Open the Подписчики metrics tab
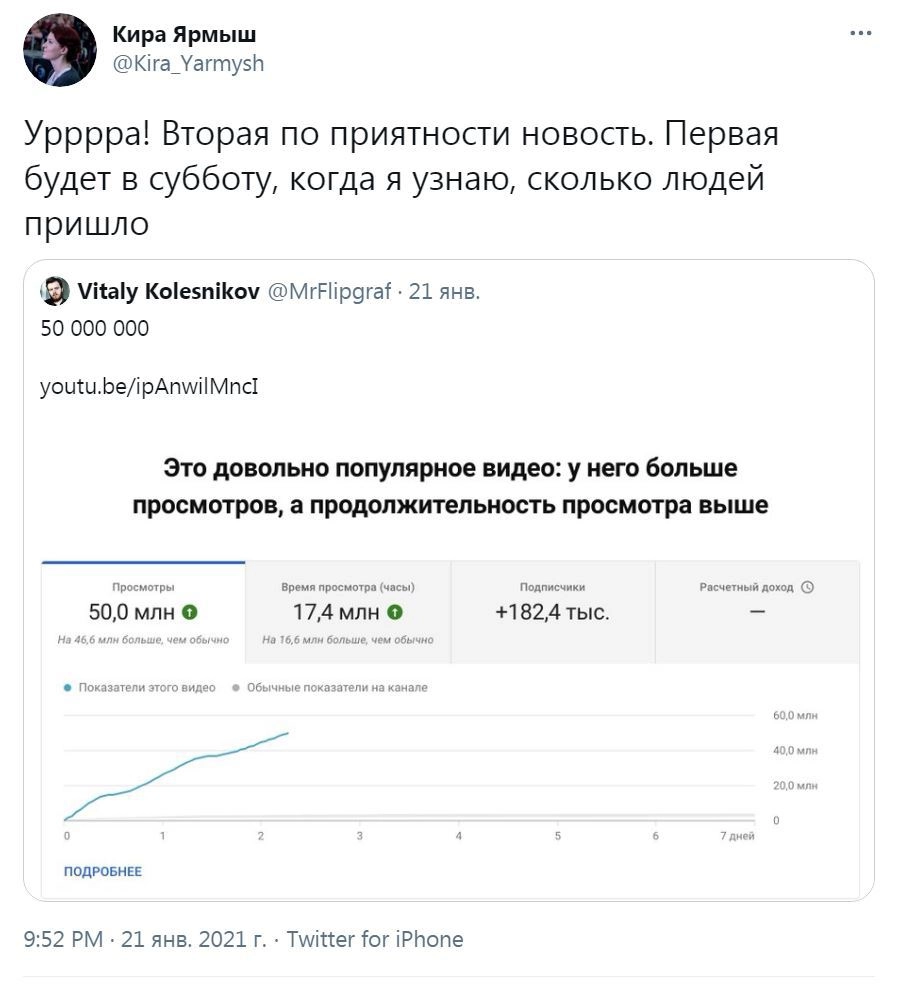The width and height of the screenshot is (898, 984). (552, 612)
